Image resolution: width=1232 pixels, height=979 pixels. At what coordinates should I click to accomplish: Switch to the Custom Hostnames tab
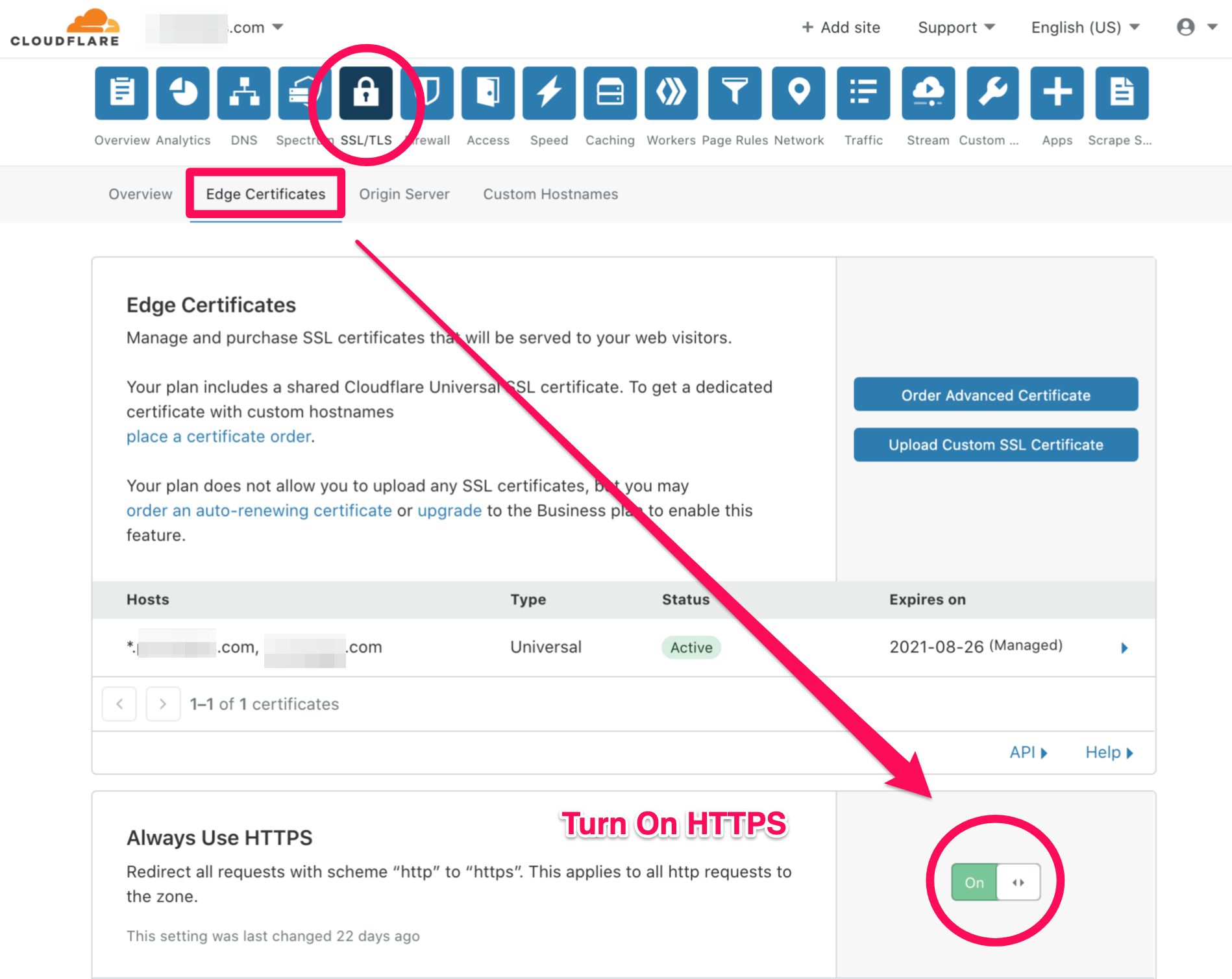(550, 194)
